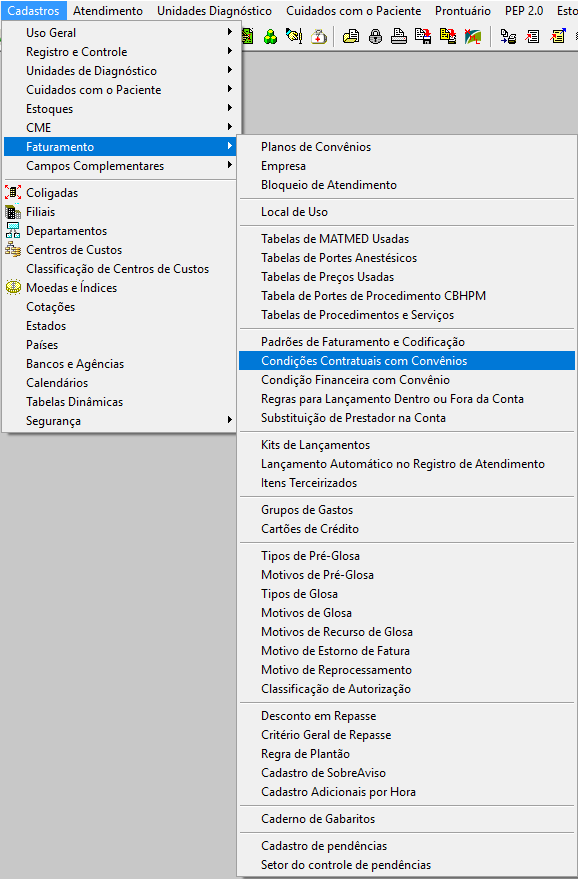Click the first-aid kit toolbar icon
The height and width of the screenshot is (879, 578).
318,37
